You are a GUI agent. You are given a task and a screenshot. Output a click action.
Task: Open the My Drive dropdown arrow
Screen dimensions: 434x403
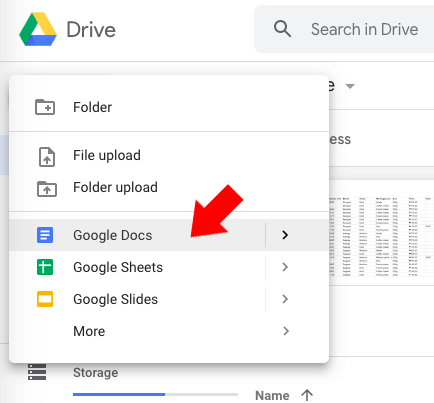click(x=350, y=86)
